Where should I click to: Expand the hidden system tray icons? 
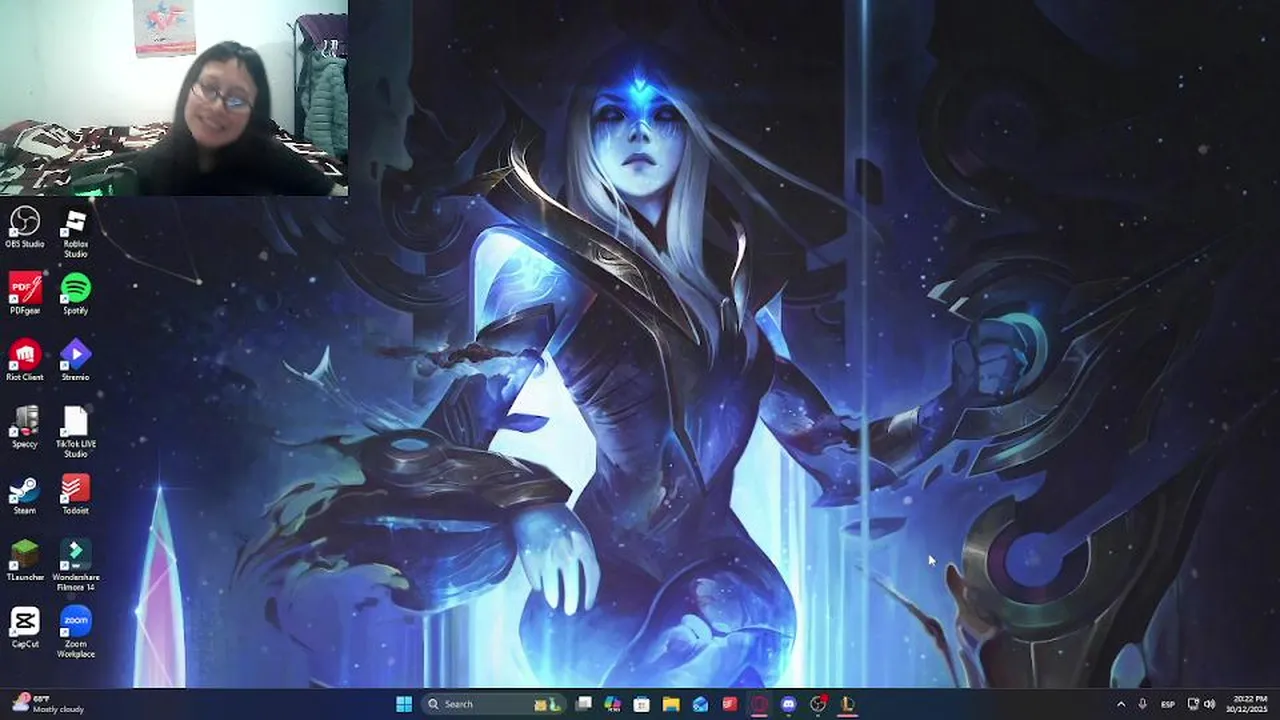tap(1120, 704)
